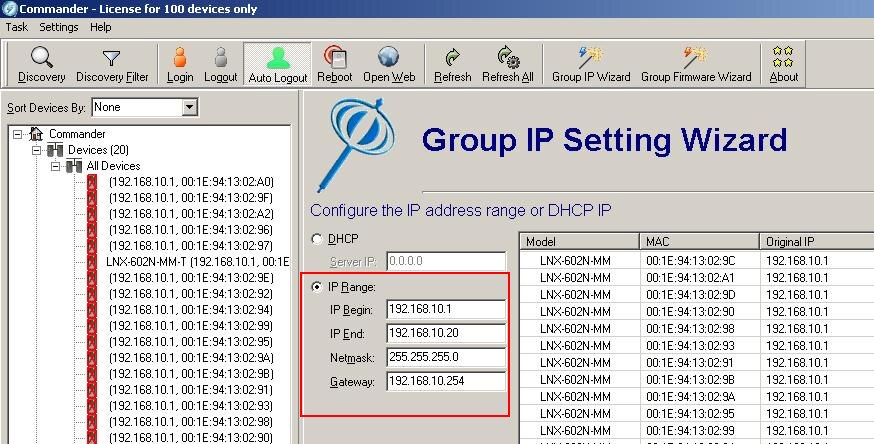Click the Commander house icon in the tree
This screenshot has width=874, height=444.
tap(36, 134)
